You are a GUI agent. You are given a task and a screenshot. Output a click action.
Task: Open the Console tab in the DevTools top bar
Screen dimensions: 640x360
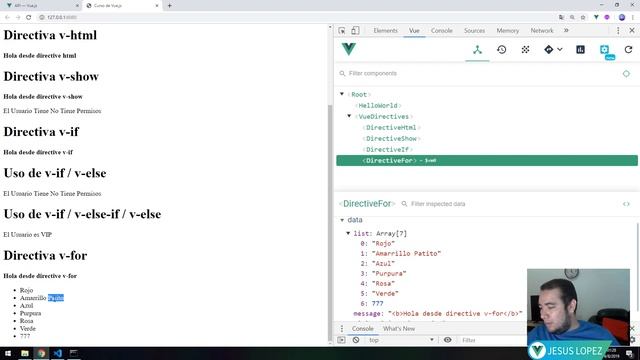[x=442, y=31]
